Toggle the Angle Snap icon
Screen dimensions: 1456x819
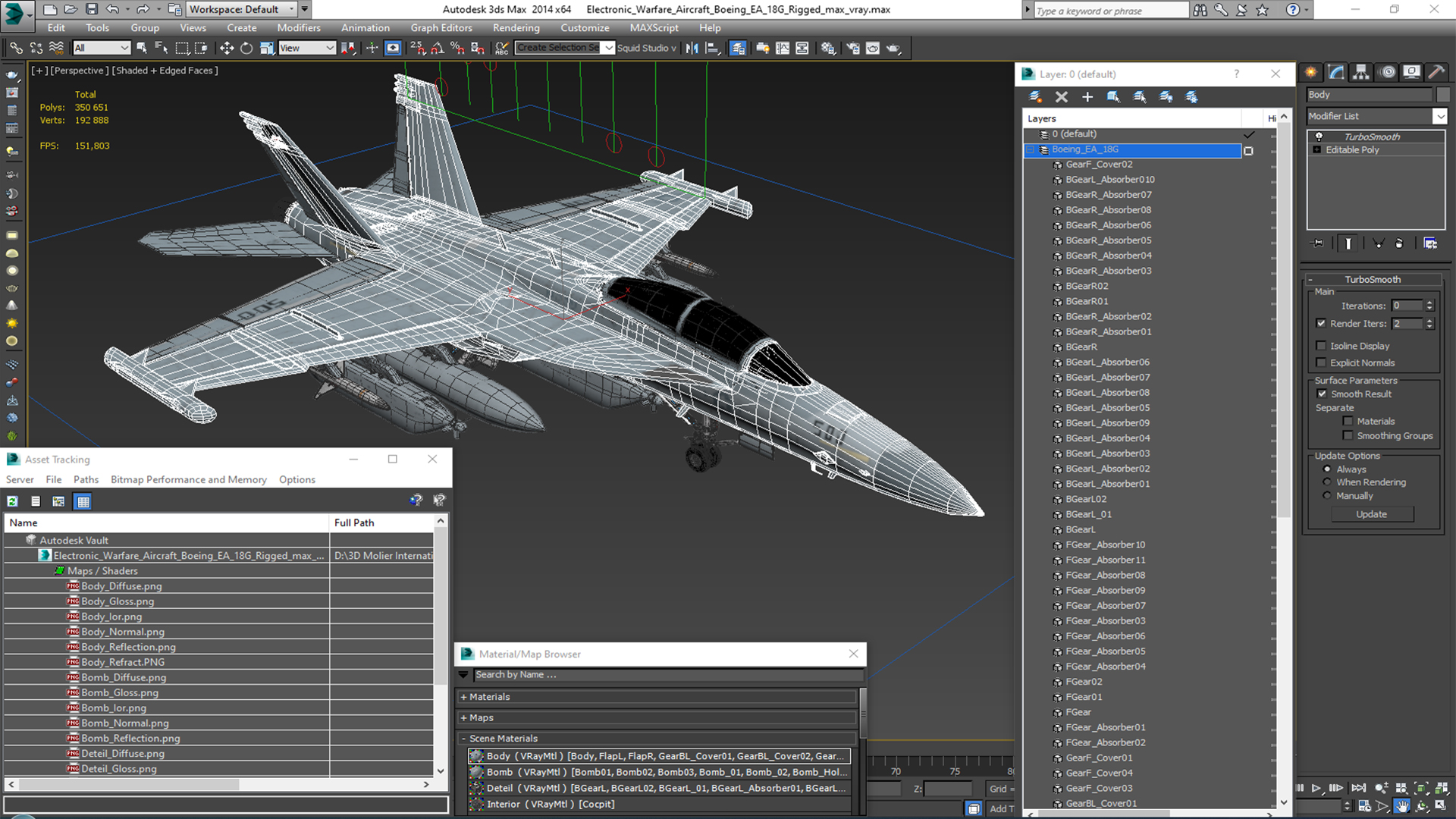click(438, 48)
